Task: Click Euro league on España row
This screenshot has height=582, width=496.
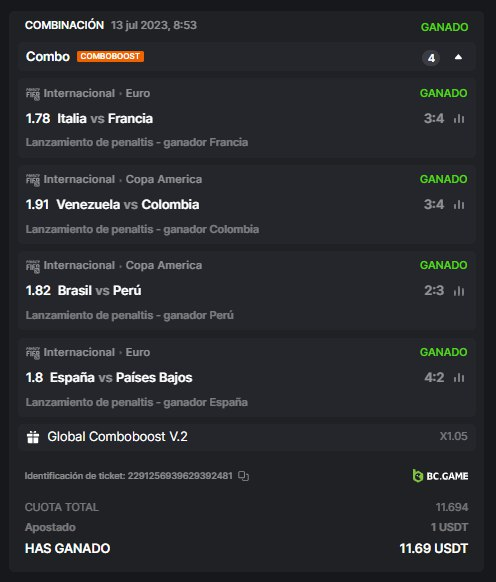Action: click(x=138, y=352)
